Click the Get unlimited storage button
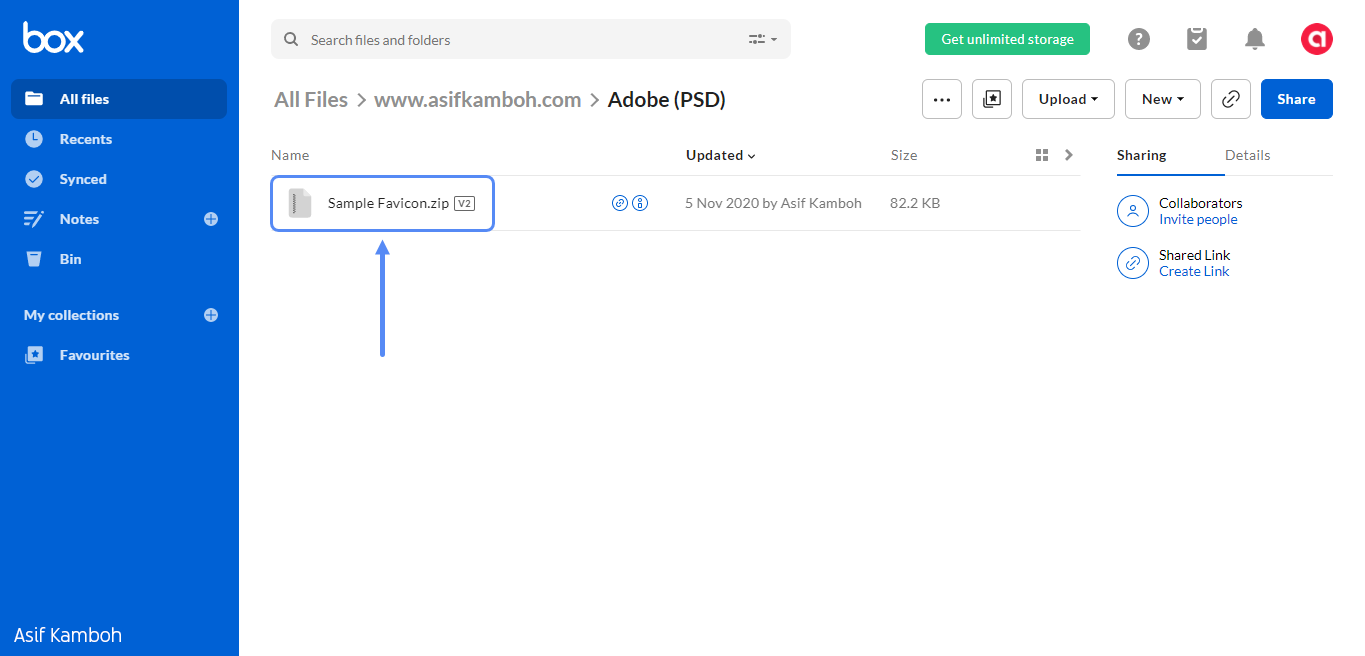The image size is (1365, 656). pos(1007,39)
